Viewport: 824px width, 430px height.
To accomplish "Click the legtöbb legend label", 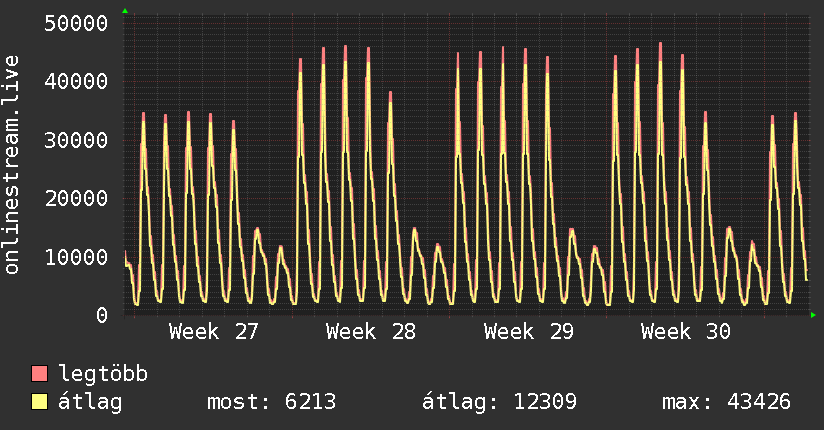I will 103,373.
